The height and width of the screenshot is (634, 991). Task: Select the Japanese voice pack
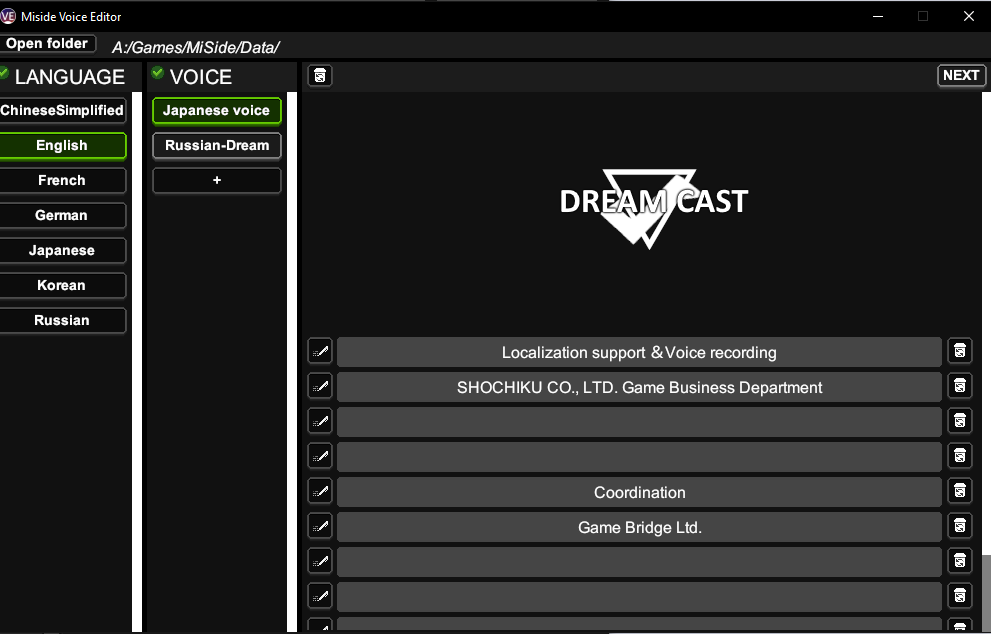click(217, 111)
